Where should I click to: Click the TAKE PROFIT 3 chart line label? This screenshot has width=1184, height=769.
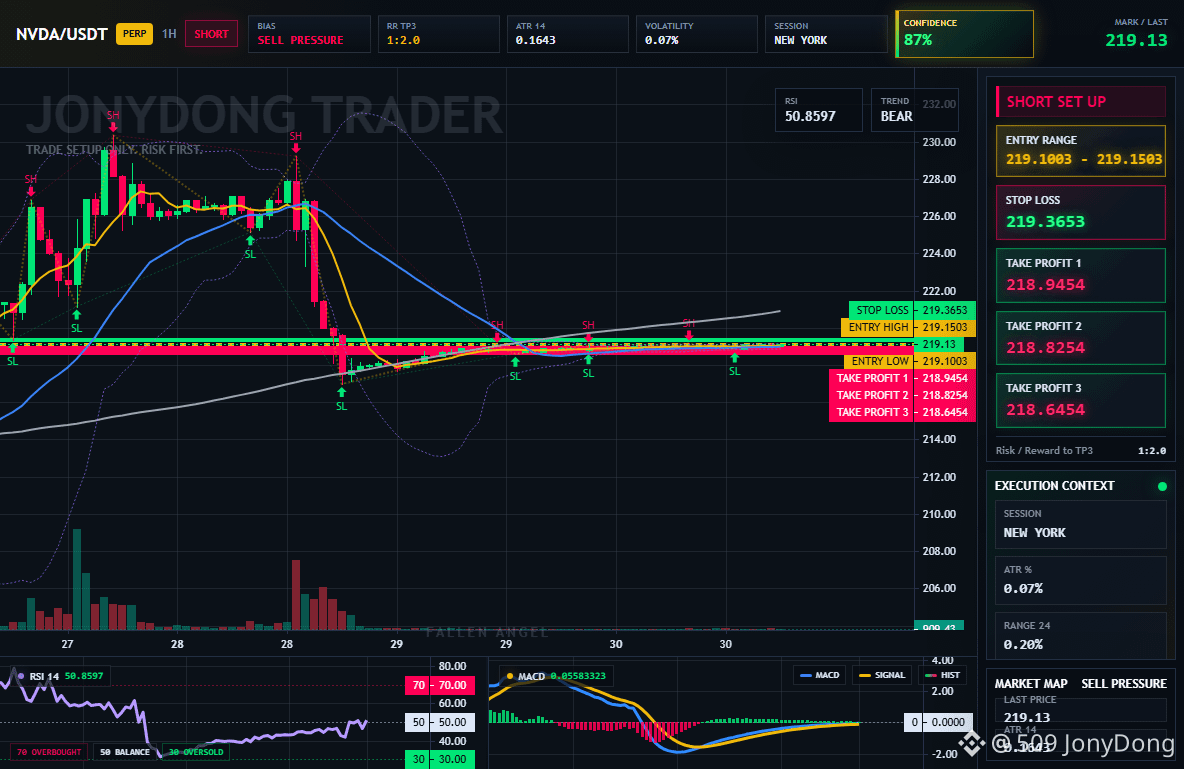click(902, 412)
